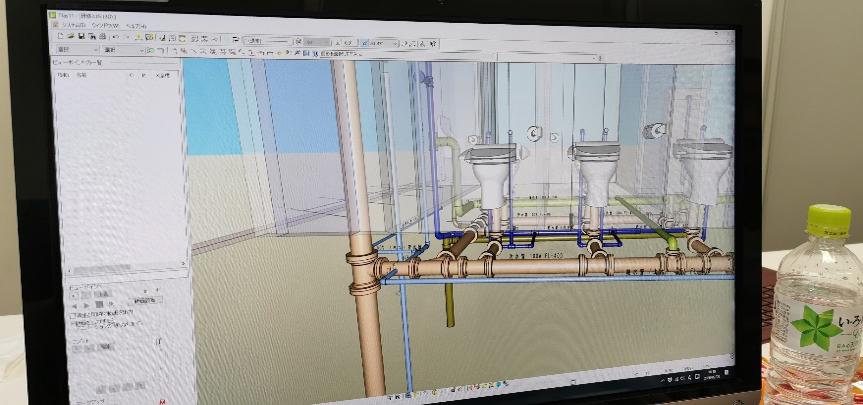Print the drawing with the printer icon
Viewport: 863px width, 405px height.
[x=102, y=37]
